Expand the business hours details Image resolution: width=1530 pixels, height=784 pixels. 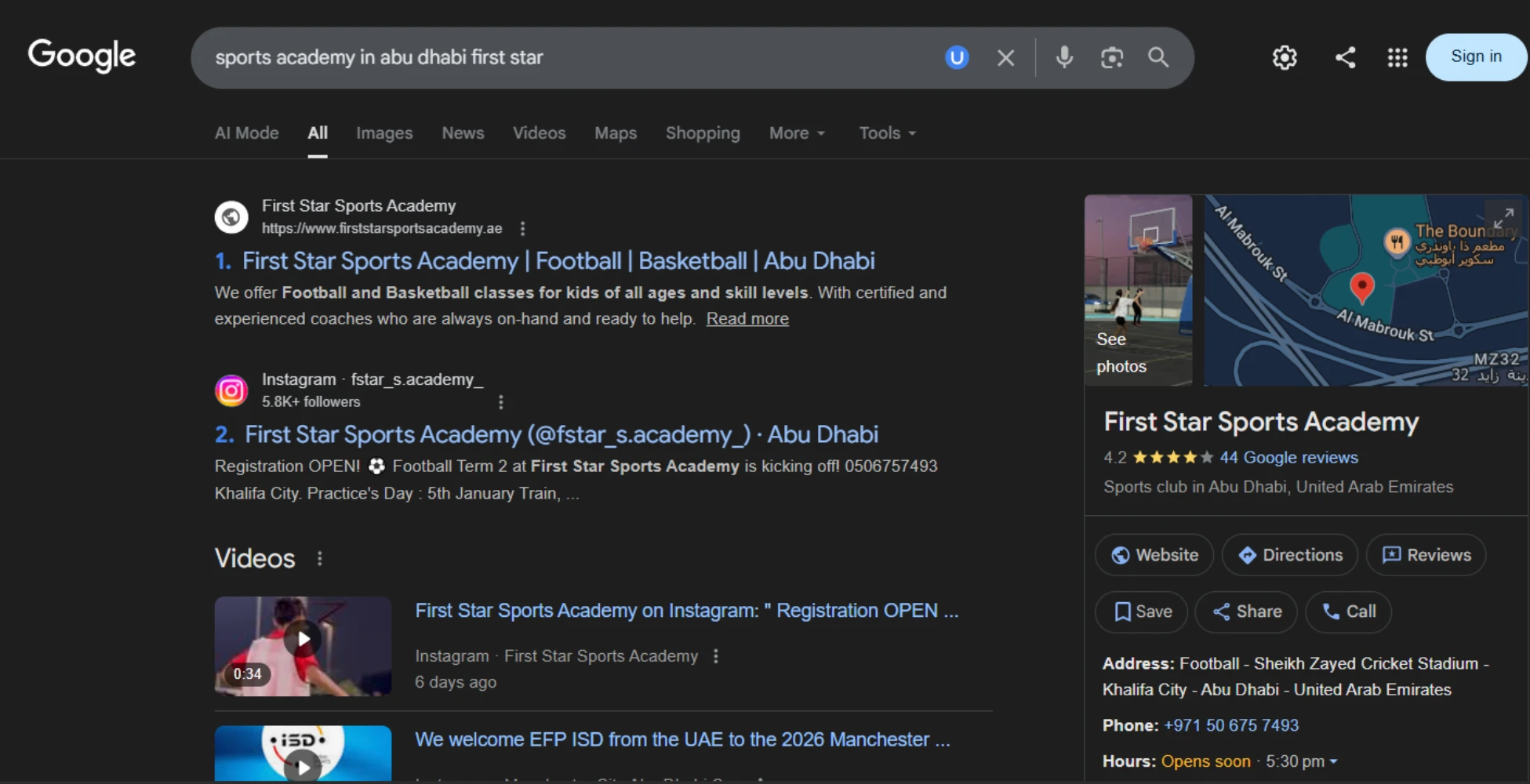click(1333, 761)
